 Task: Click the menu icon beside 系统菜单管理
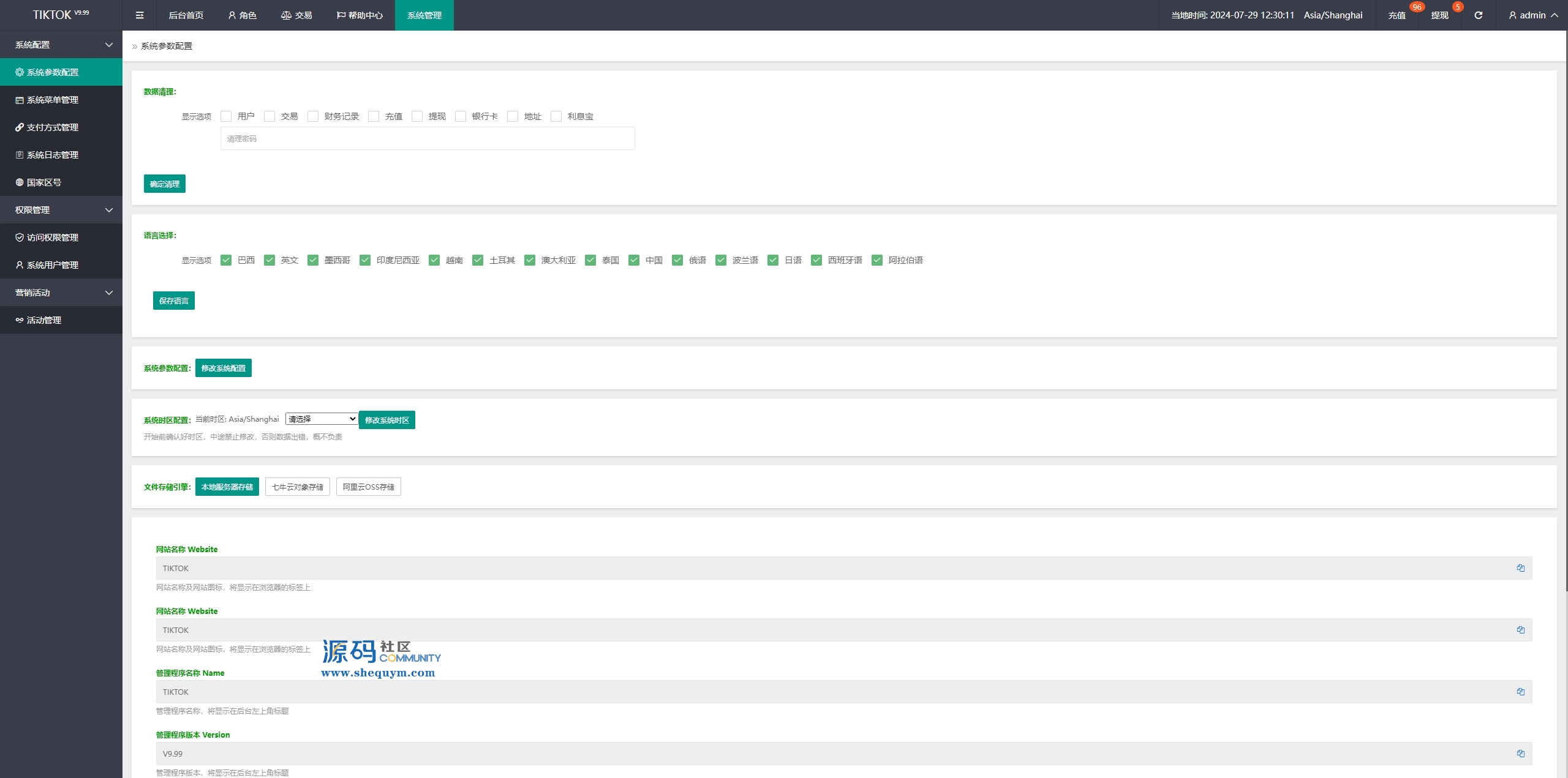pos(20,100)
